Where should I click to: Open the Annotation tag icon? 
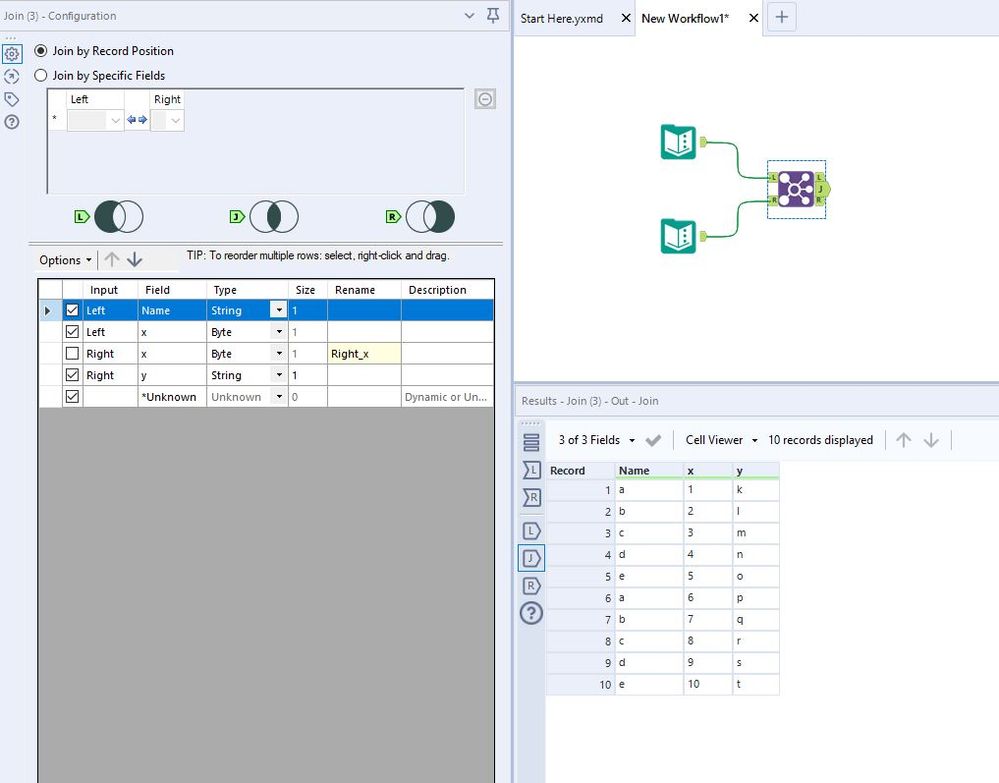[x=11, y=99]
